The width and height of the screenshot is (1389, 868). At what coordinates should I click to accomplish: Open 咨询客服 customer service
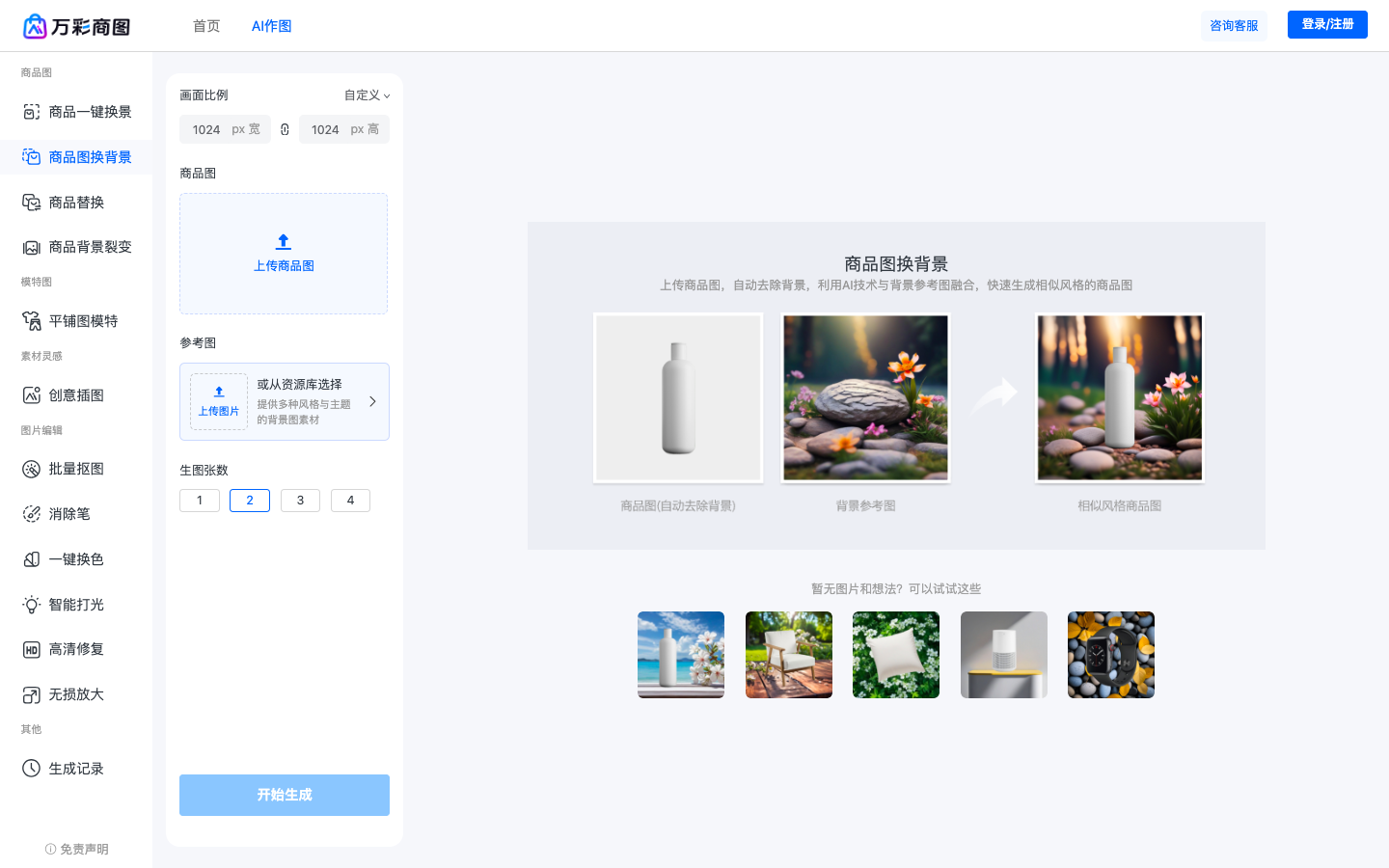coord(1234,27)
